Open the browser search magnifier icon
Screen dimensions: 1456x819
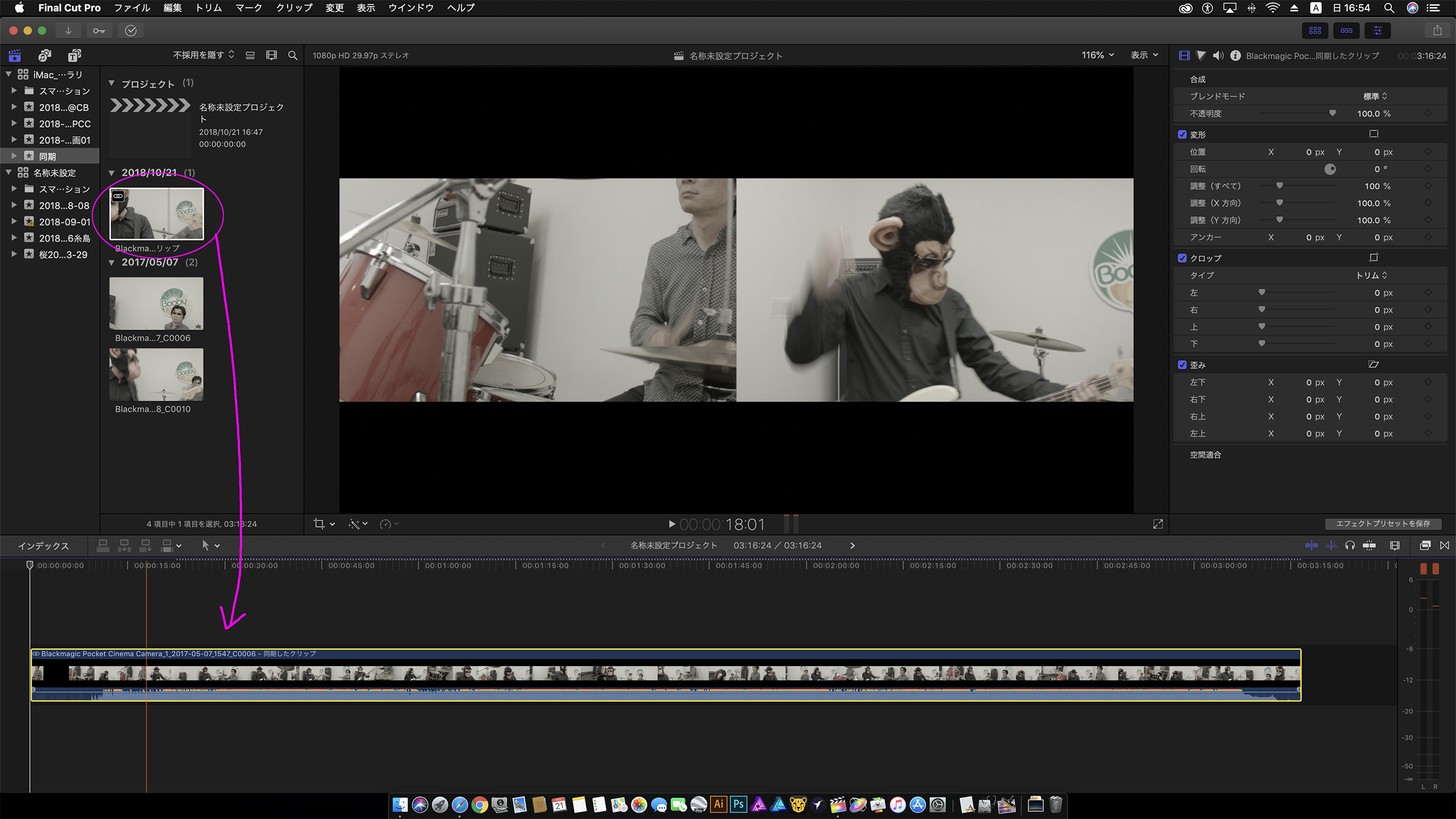click(292, 55)
